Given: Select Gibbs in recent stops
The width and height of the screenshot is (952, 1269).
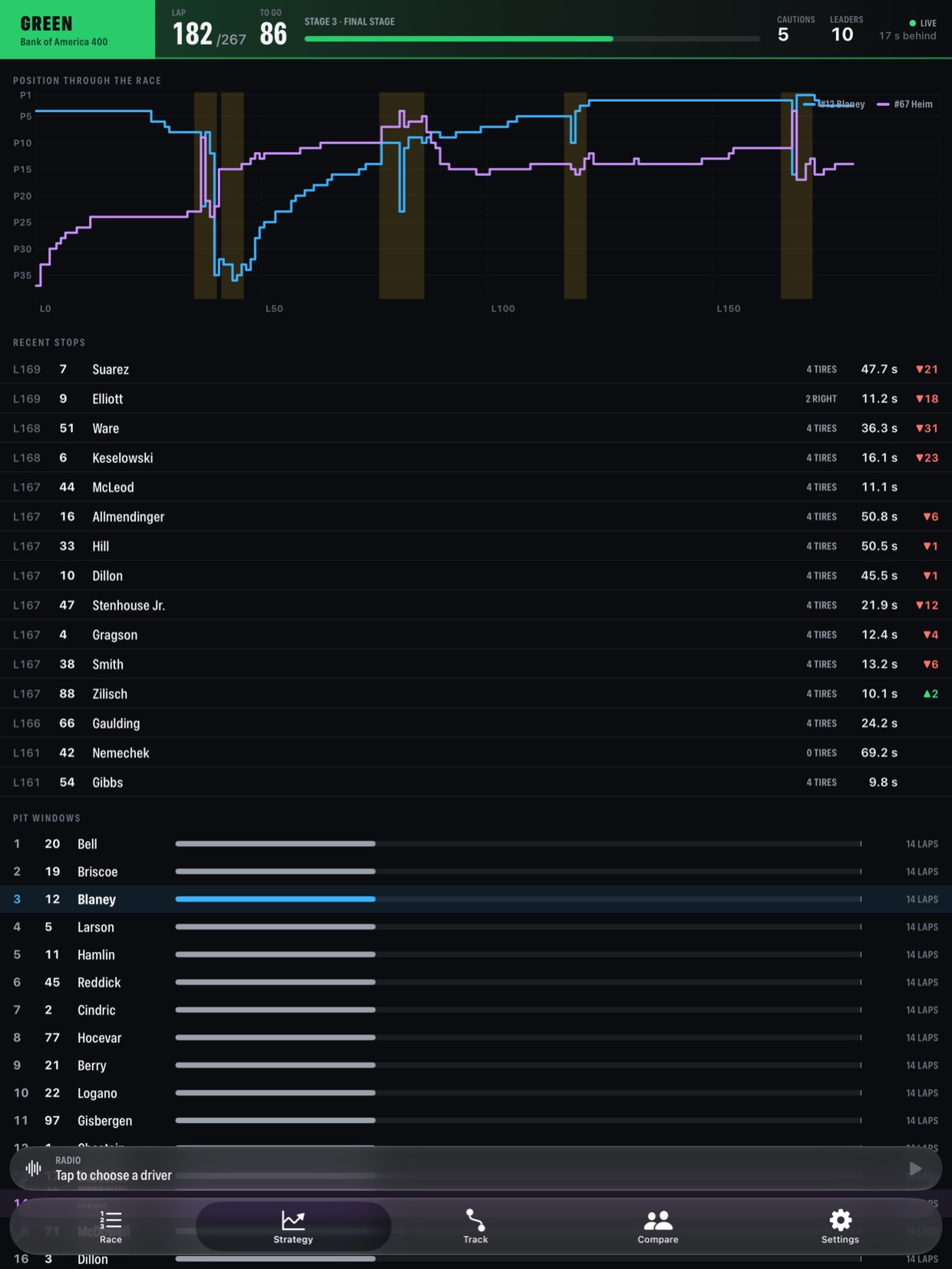Looking at the screenshot, I should click(476, 782).
